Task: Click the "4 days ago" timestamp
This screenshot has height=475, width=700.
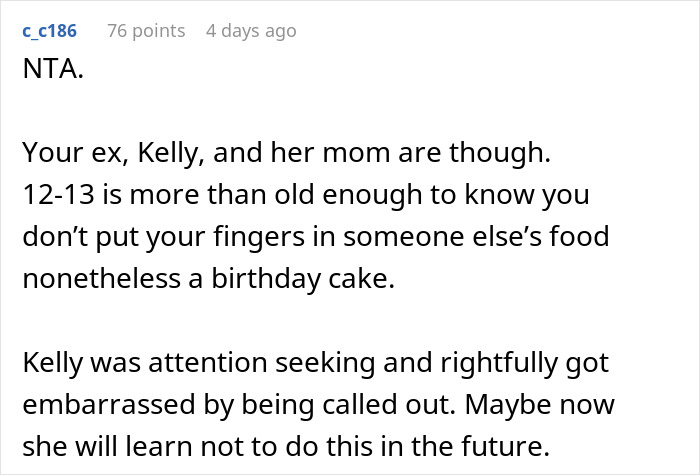Action: 251,31
